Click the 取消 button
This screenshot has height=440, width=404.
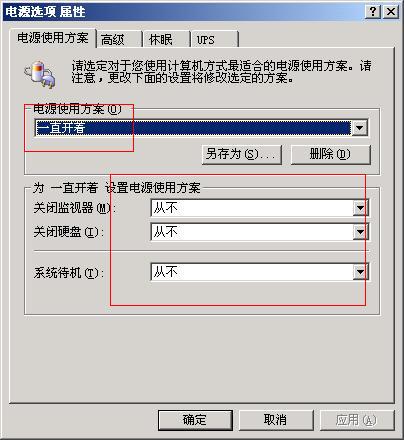tap(276, 420)
